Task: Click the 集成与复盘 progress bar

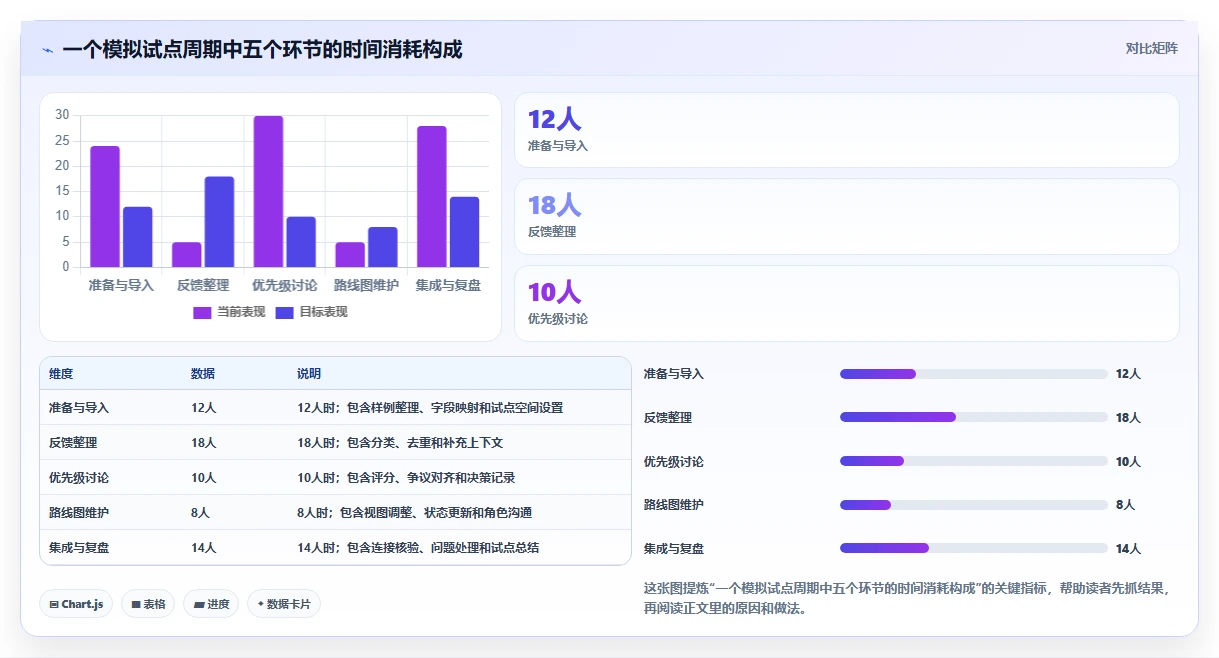Action: coord(974,548)
